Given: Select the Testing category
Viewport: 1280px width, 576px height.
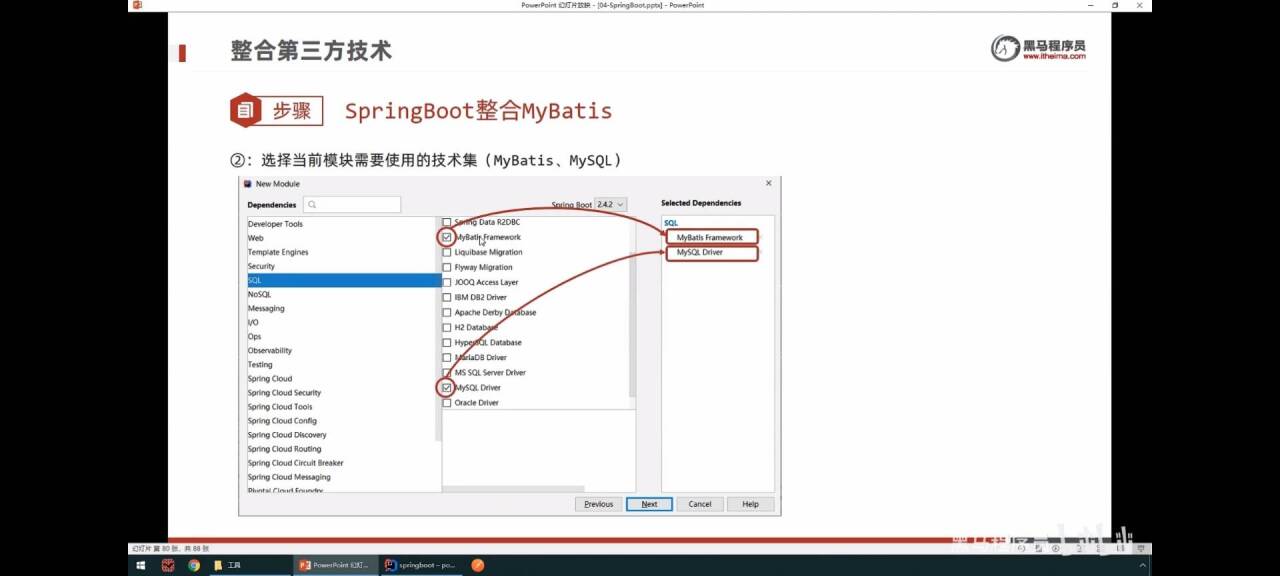Looking at the screenshot, I should (260, 364).
